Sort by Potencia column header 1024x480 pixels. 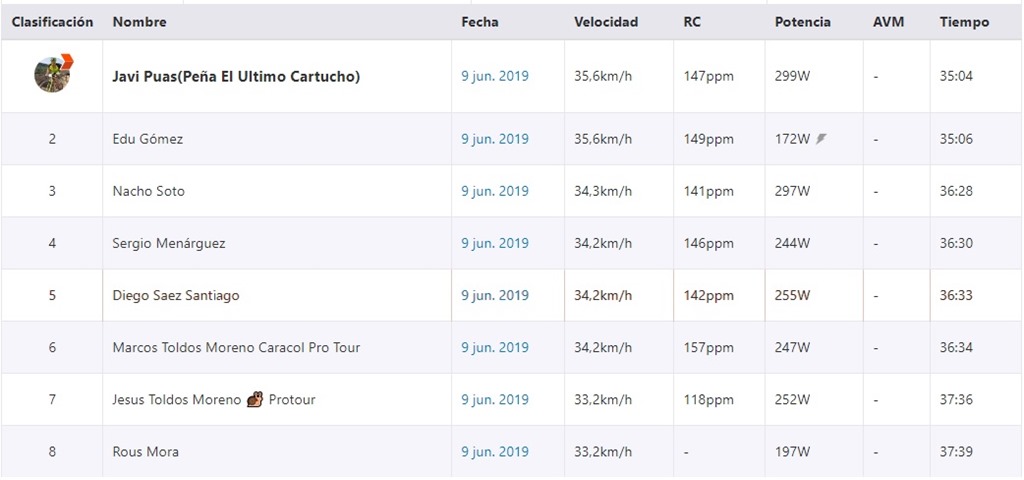[803, 22]
